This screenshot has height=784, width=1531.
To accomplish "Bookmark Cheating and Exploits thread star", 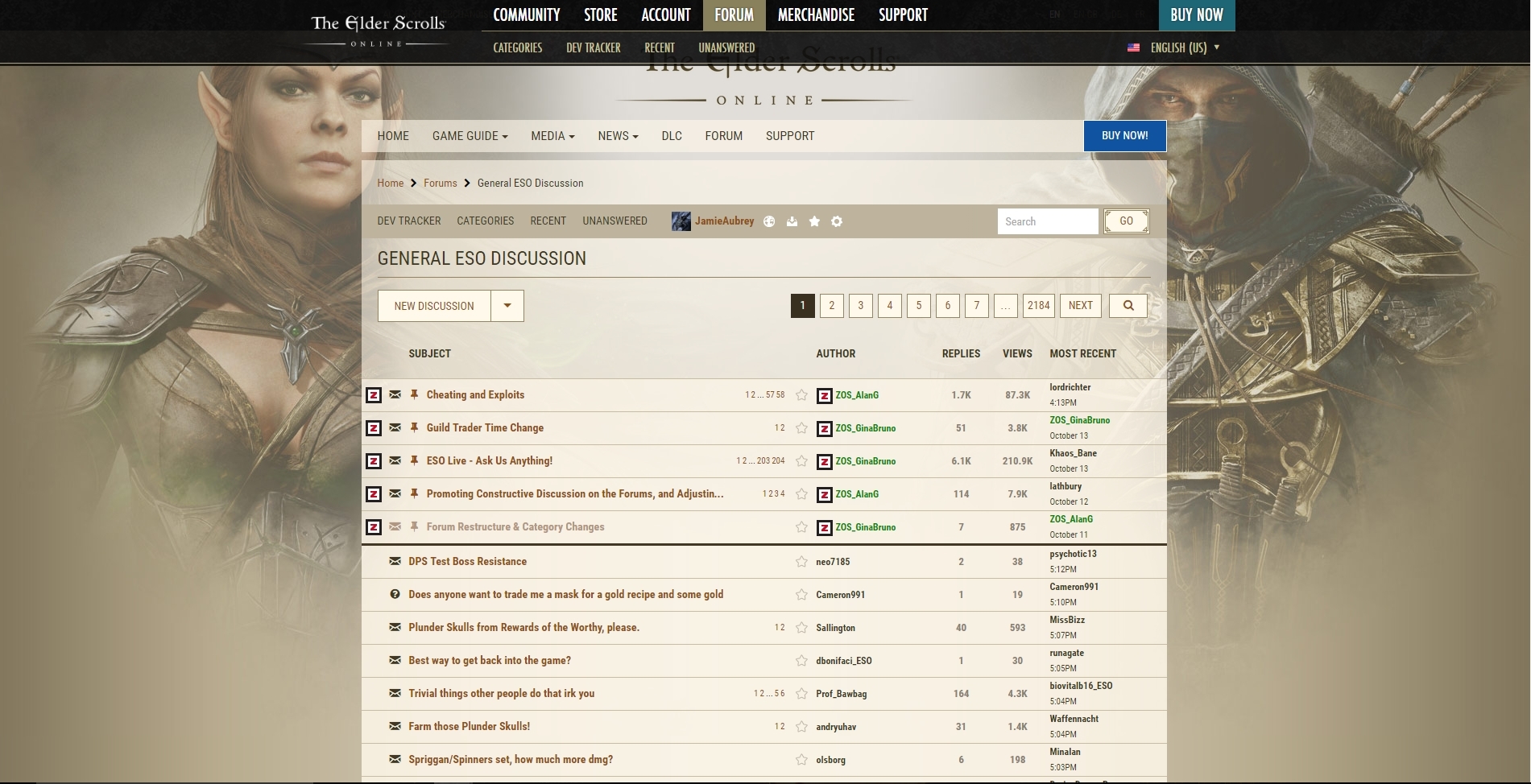I will coord(801,395).
